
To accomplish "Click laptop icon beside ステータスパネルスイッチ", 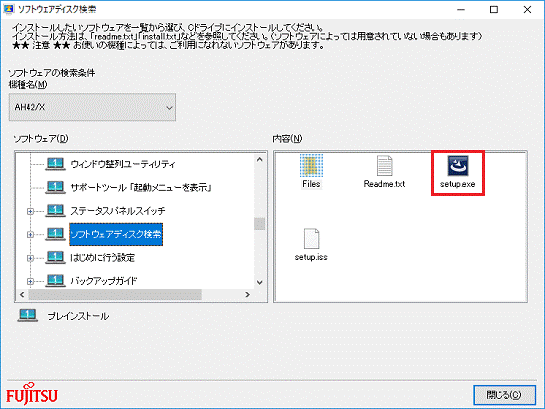I will pos(55,211).
